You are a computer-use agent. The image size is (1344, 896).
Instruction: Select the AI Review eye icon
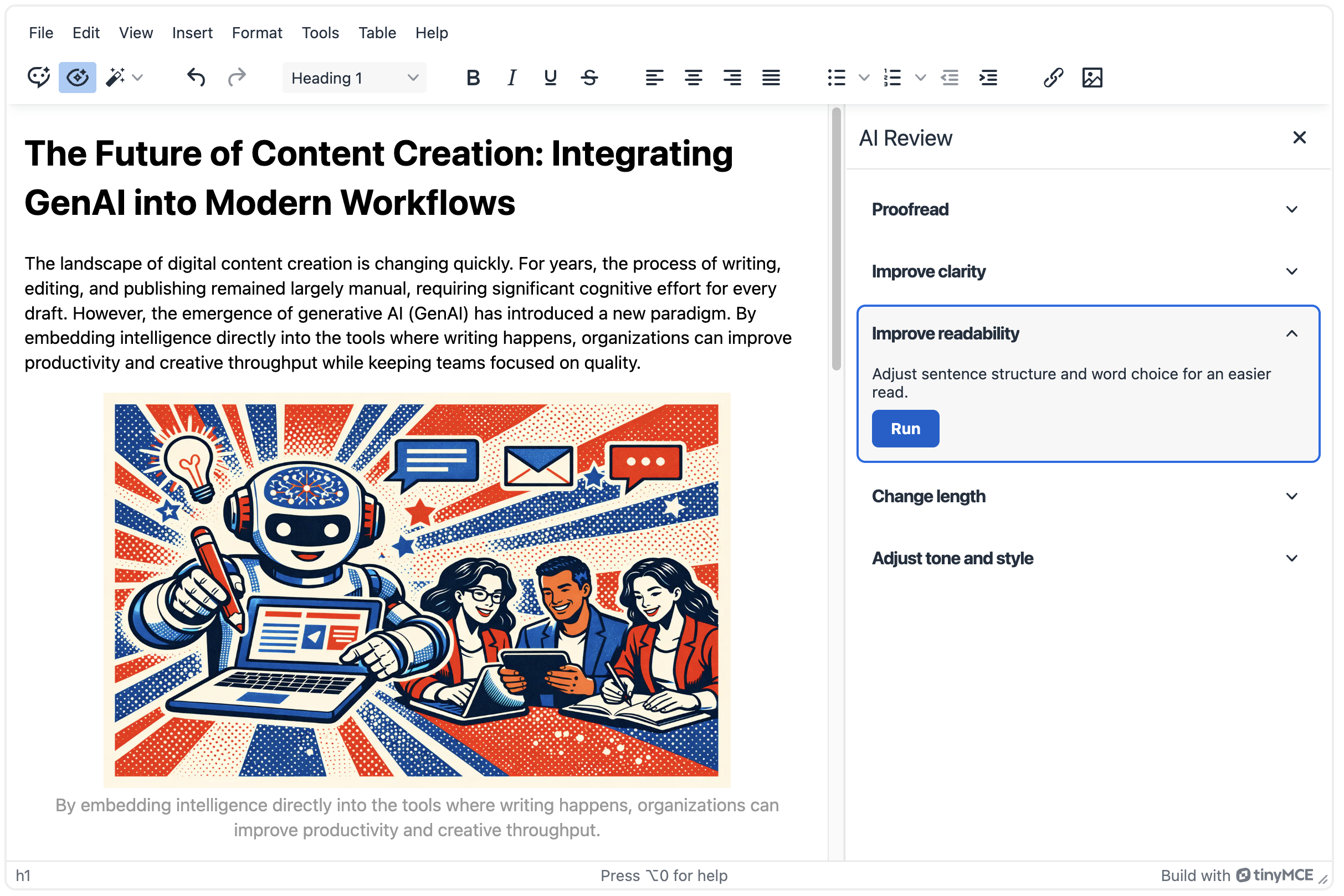tap(77, 77)
